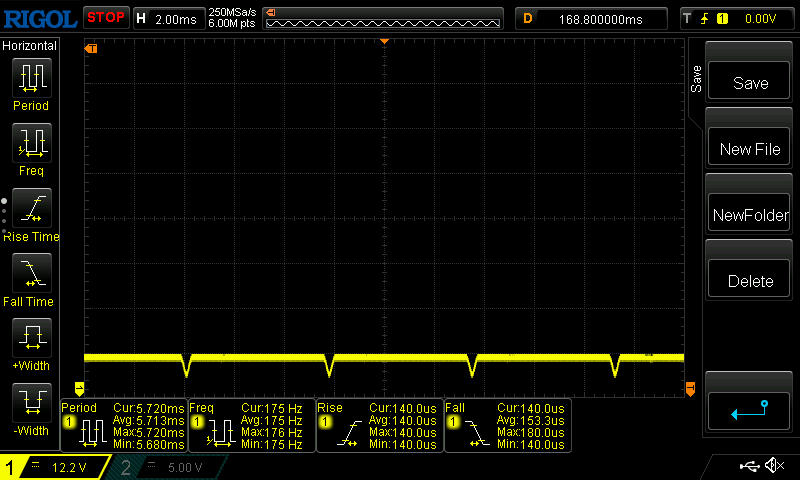The width and height of the screenshot is (800, 480).
Task: Click the Save vertical menu tab label
Action: (696, 79)
